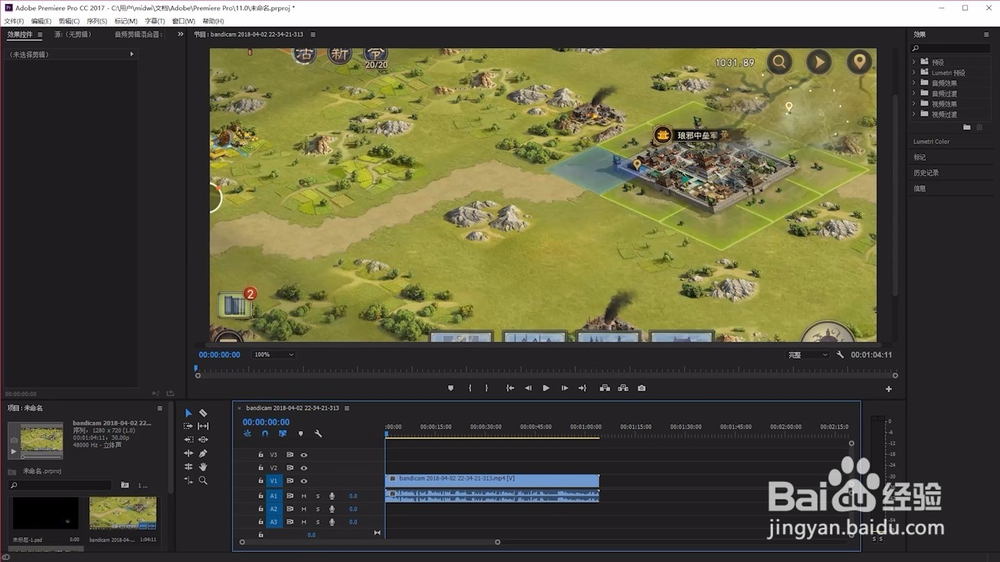Step forward one frame
Image resolution: width=1000 pixels, height=562 pixels.
[x=564, y=388]
